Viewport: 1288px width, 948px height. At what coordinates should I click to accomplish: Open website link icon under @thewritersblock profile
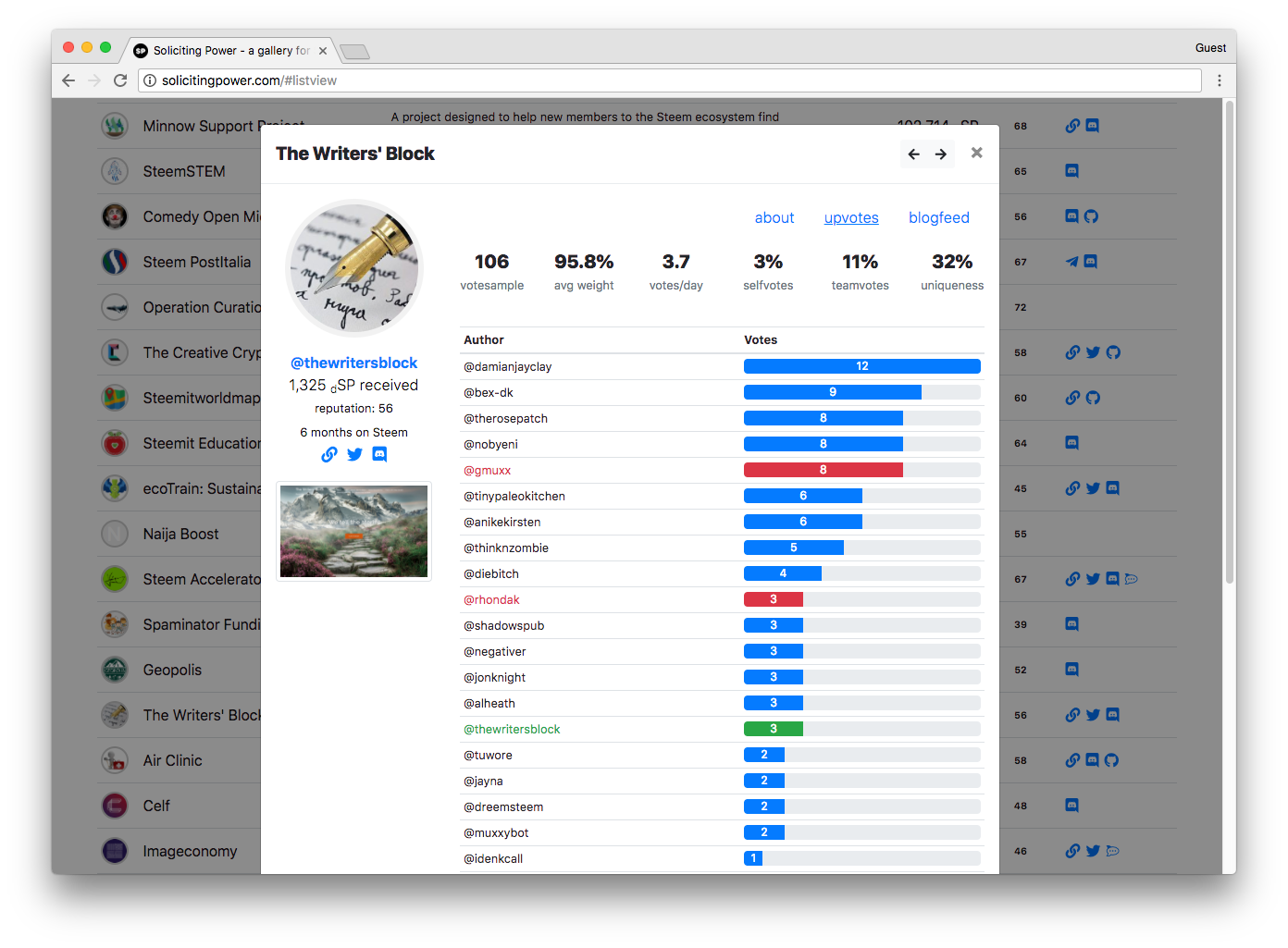coord(329,454)
